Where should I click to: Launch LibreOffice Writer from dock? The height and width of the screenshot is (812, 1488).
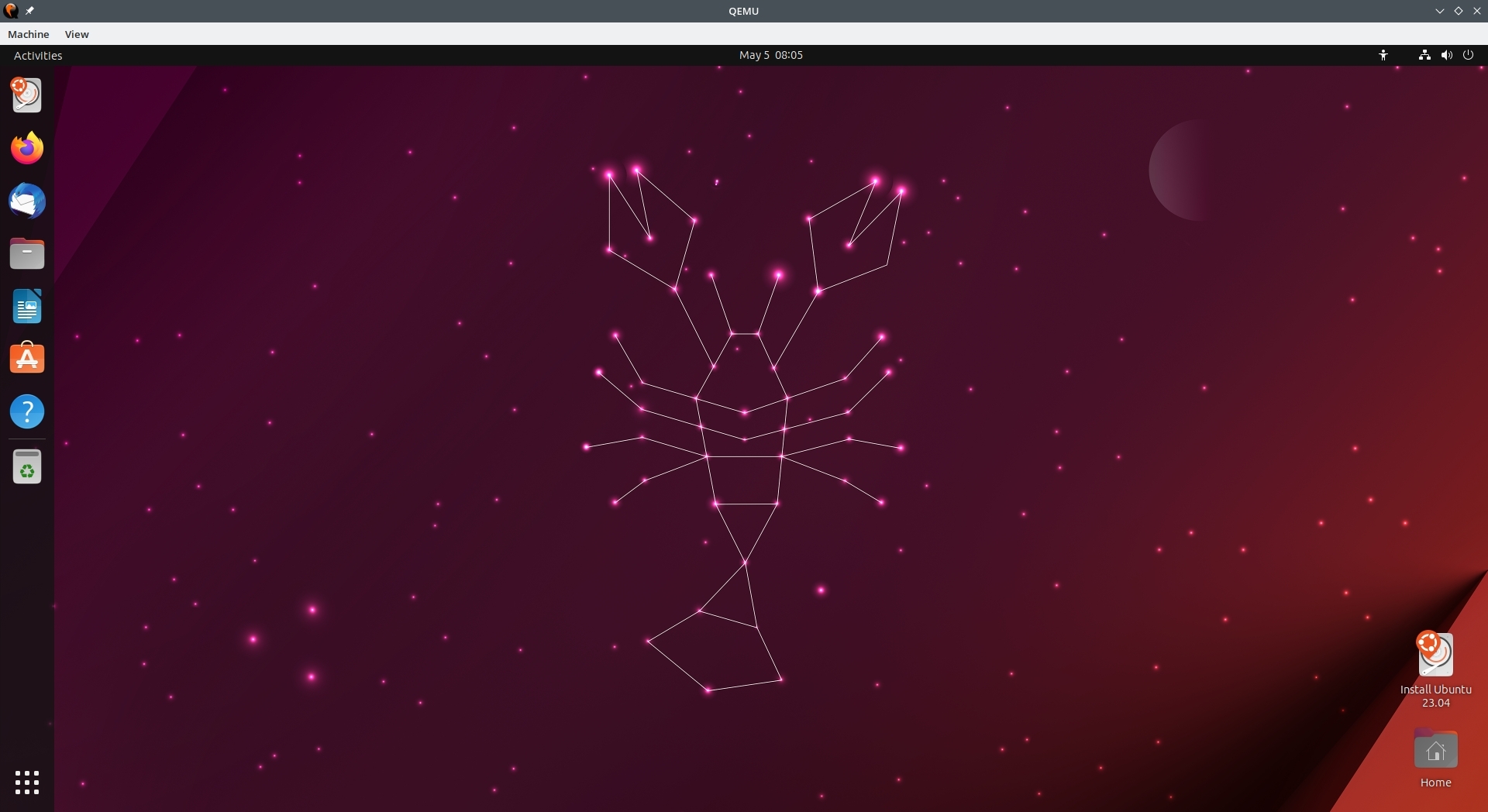[27, 306]
